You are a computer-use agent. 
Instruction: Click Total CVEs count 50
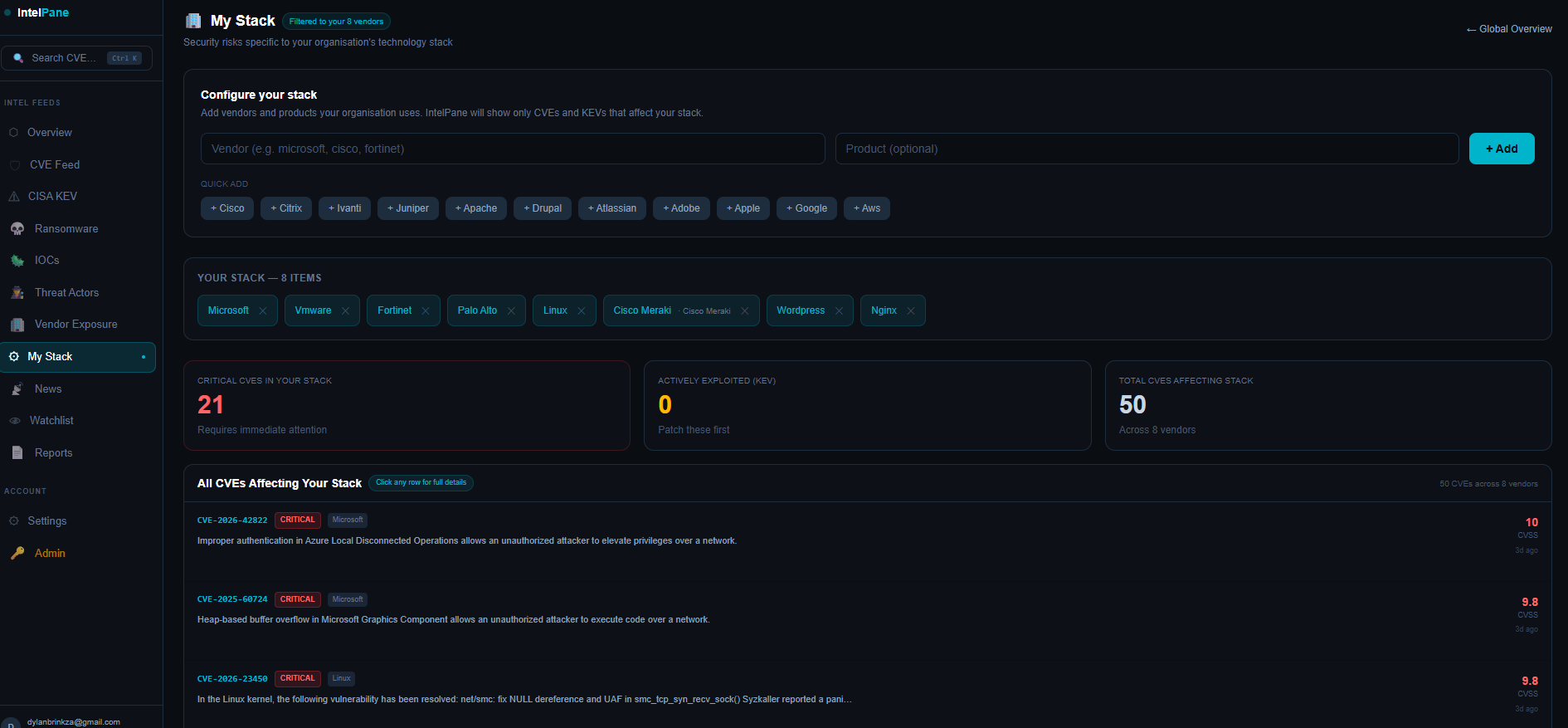point(1132,404)
